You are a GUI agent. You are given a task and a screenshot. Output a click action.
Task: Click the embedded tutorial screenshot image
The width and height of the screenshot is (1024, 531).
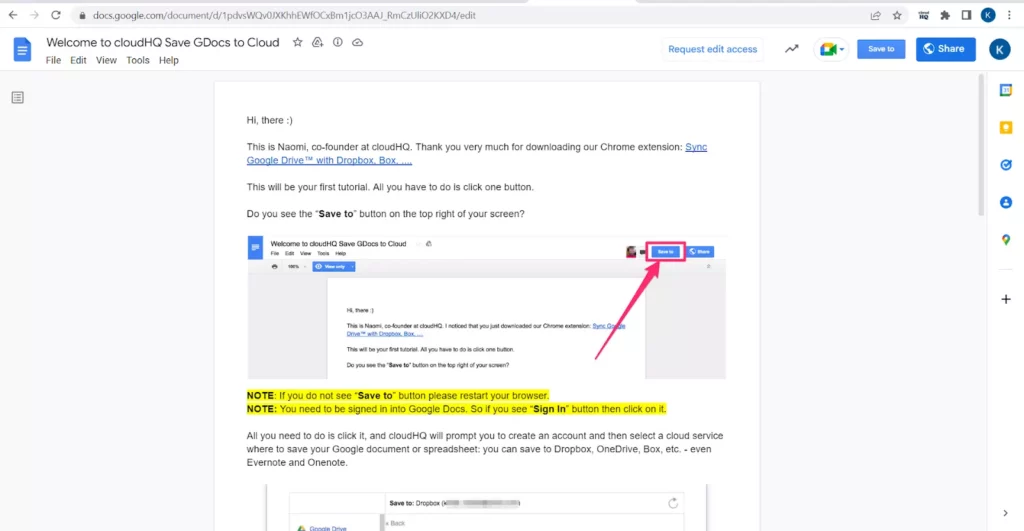point(487,307)
